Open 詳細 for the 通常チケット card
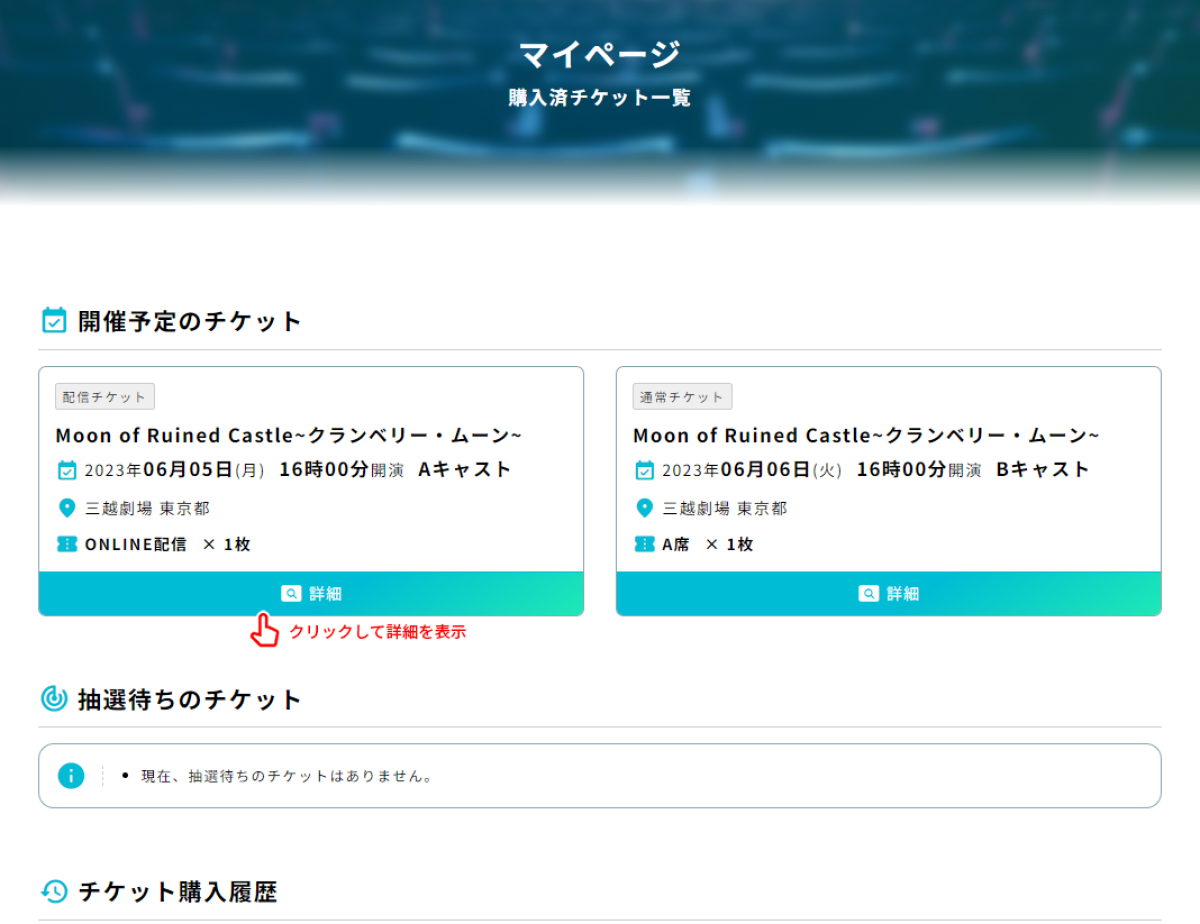Viewport: 1200px width, 924px height. pyautogui.click(x=889, y=594)
